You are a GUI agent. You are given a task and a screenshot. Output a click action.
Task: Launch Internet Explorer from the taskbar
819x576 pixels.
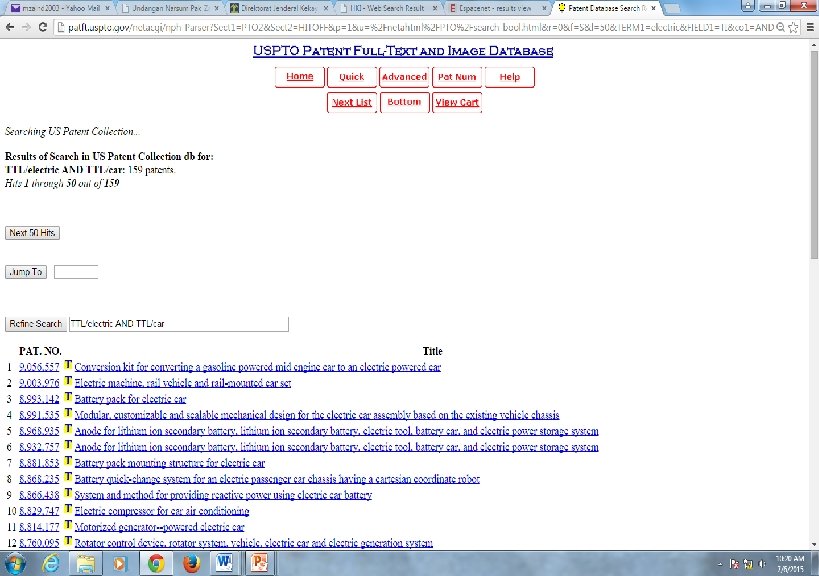point(51,563)
